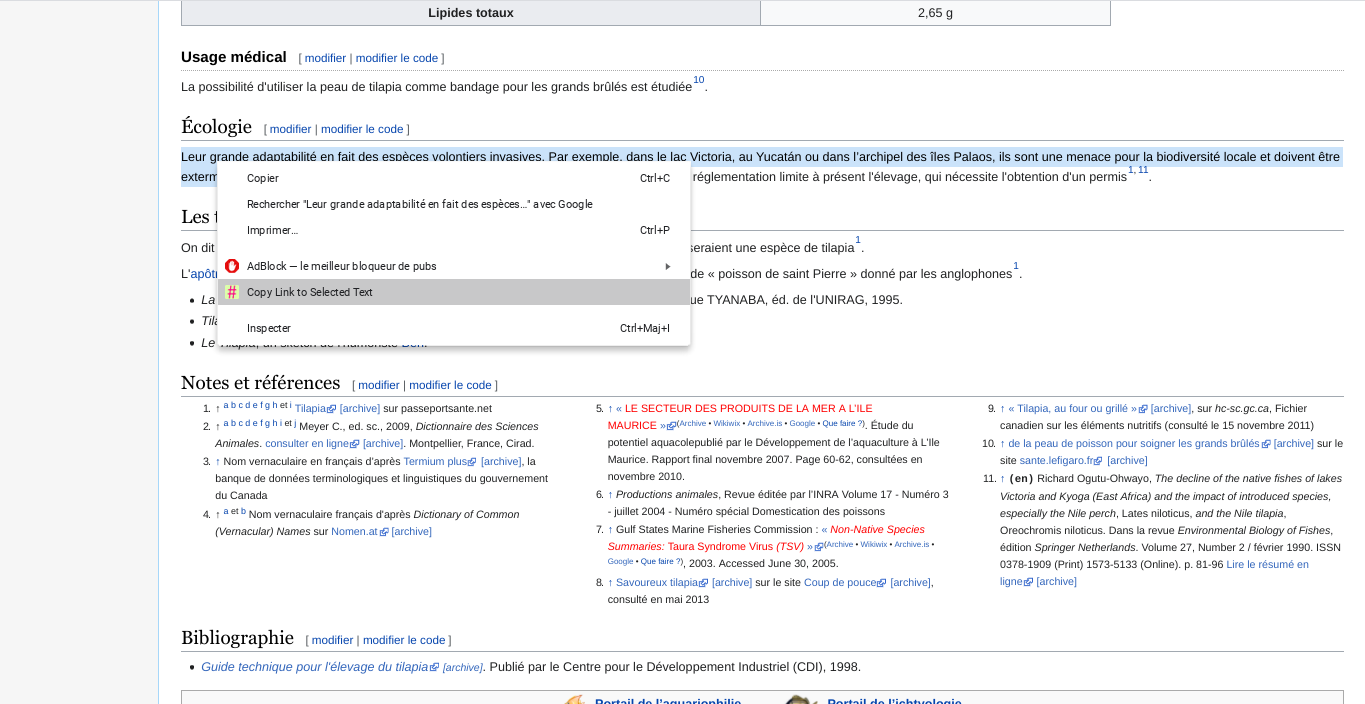Viewport: 1365px width, 704px height.
Task: Choose Imprimer… in the context menu
Action: tap(454, 230)
